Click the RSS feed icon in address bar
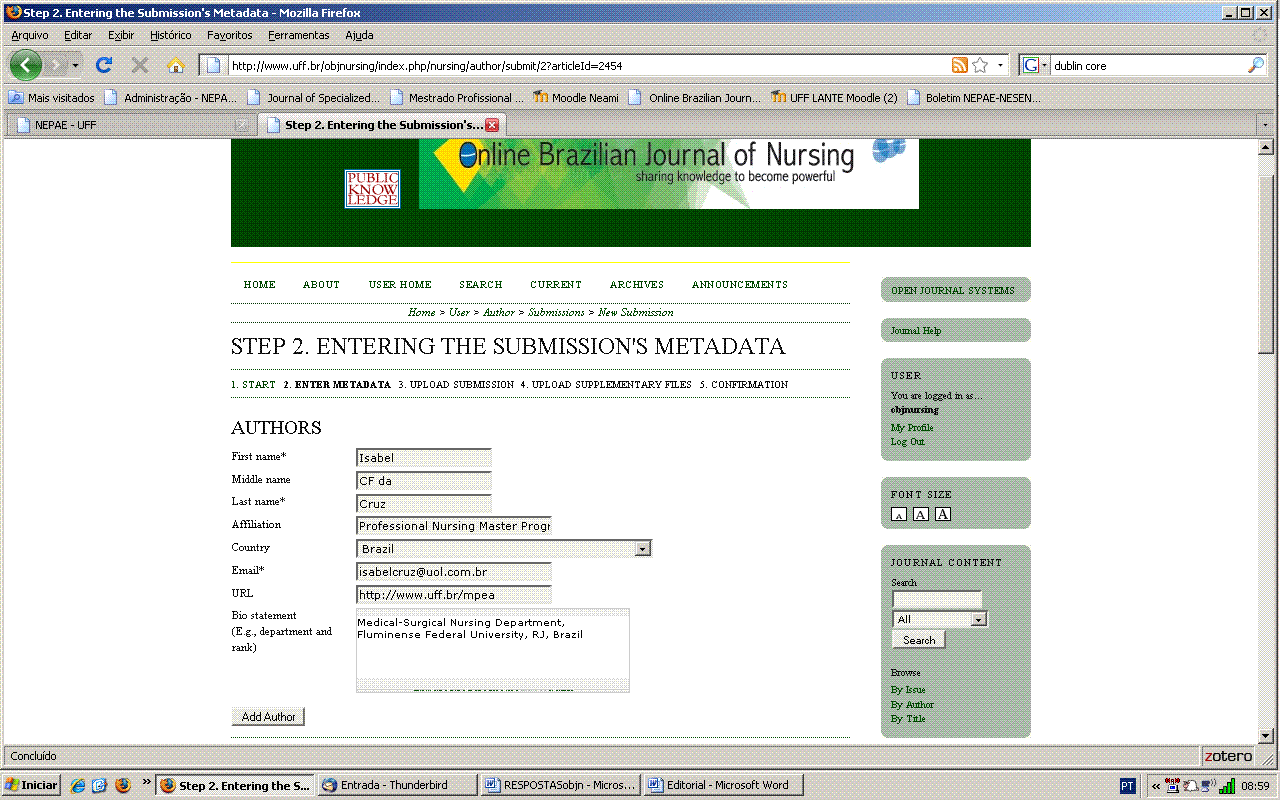The image size is (1280, 800). tap(959, 65)
